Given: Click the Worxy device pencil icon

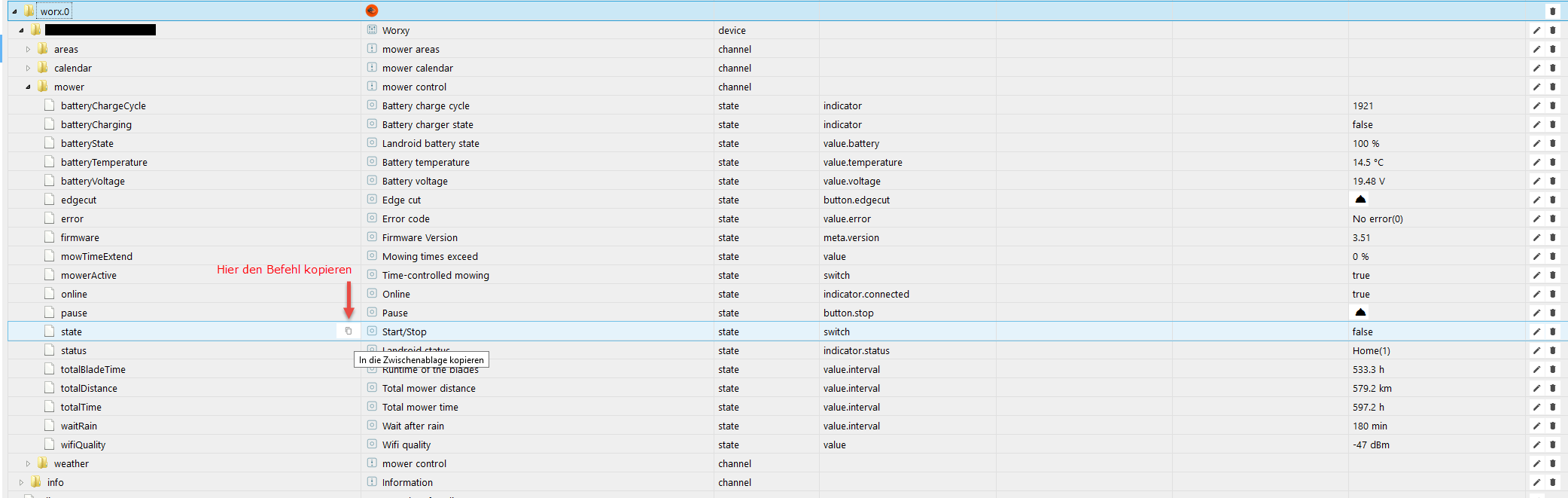Looking at the screenshot, I should pos(1536,30).
